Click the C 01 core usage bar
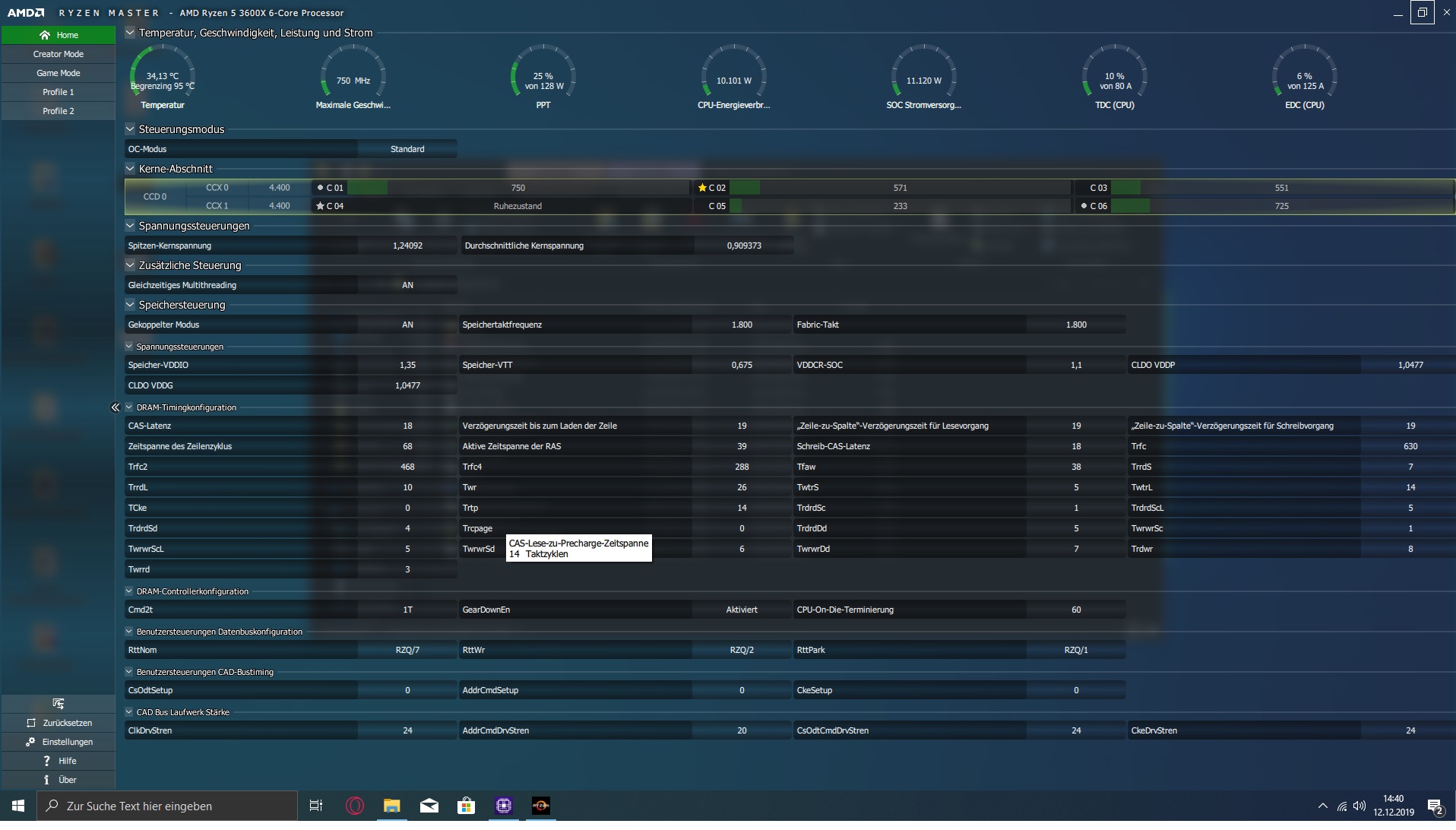Viewport: 1456px width, 830px height. coord(518,188)
